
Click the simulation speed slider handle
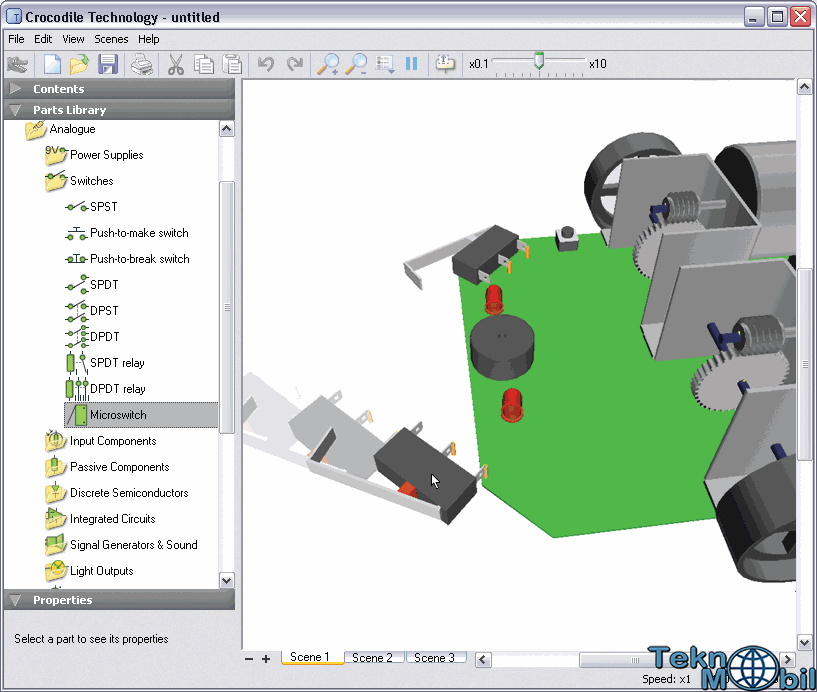tap(539, 61)
